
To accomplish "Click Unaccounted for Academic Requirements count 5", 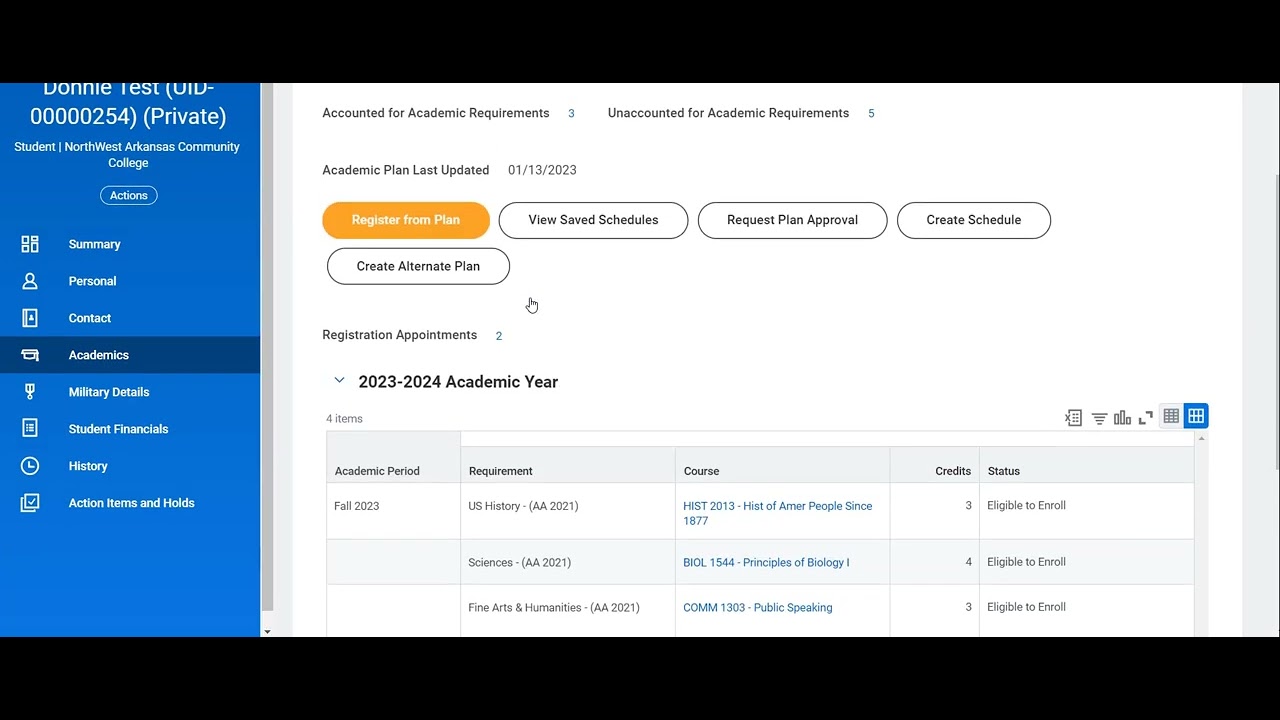I will pos(871,114).
